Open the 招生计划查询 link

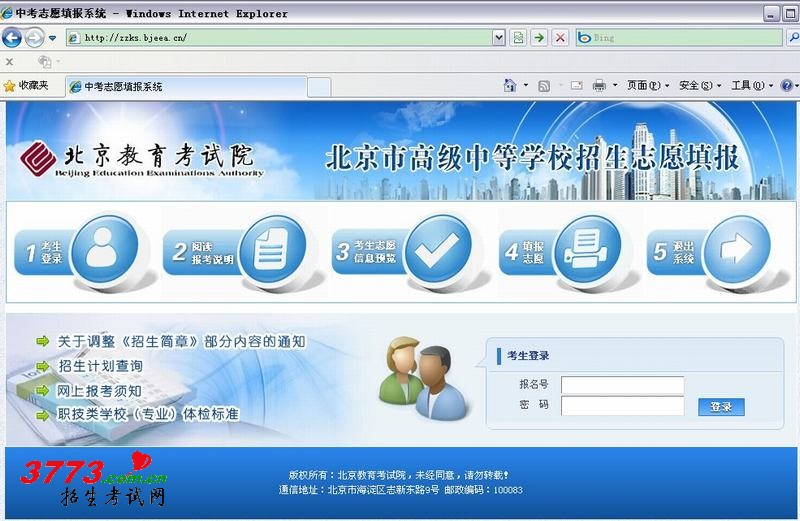(100, 366)
